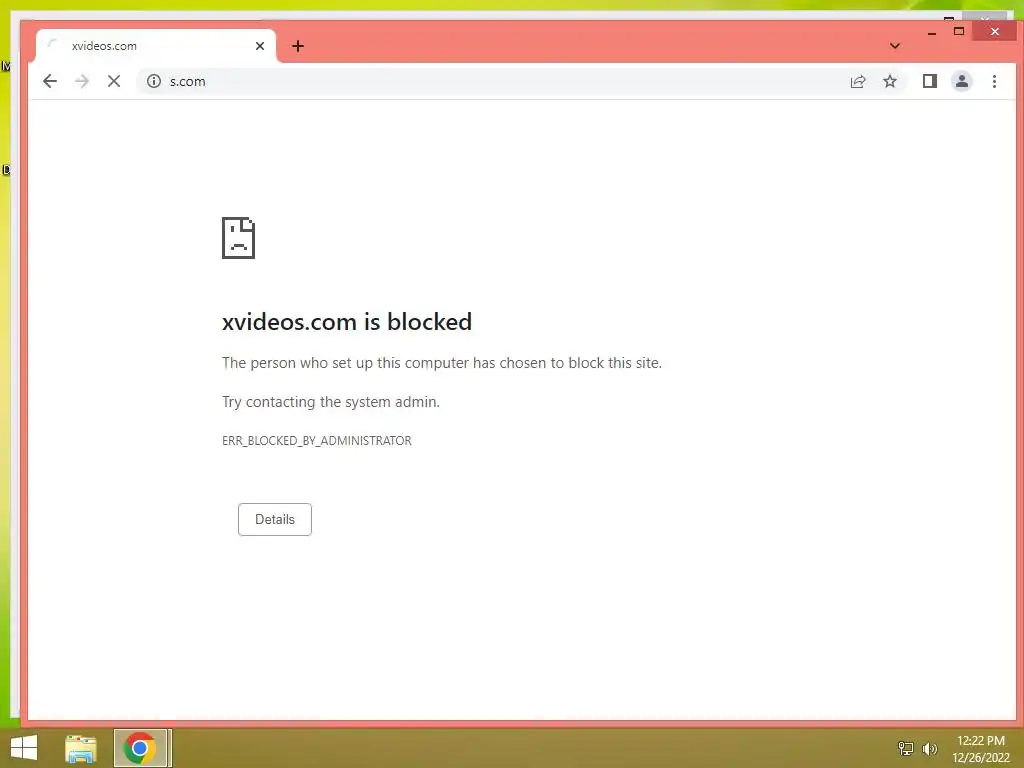
Task: Open a new tab
Action: [x=298, y=46]
